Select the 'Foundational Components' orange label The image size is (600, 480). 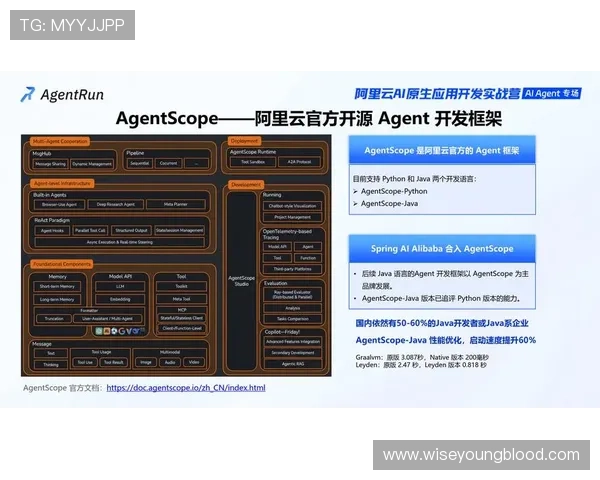pos(62,264)
